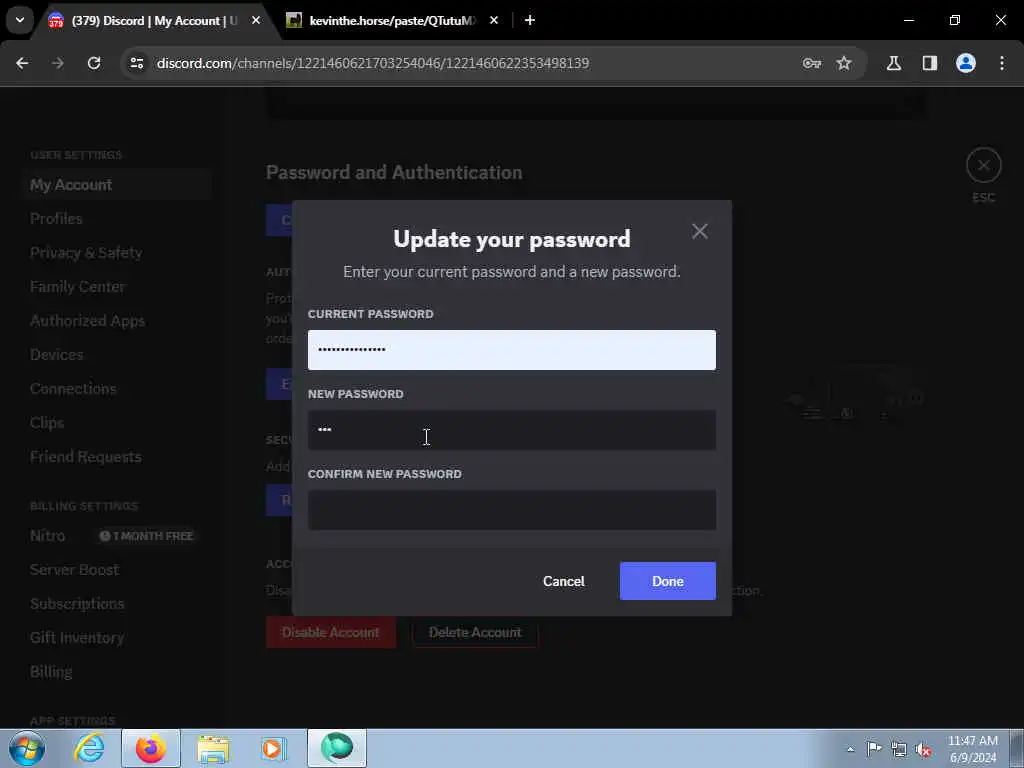Click the Current Password field
The image size is (1024, 768).
coord(511,349)
